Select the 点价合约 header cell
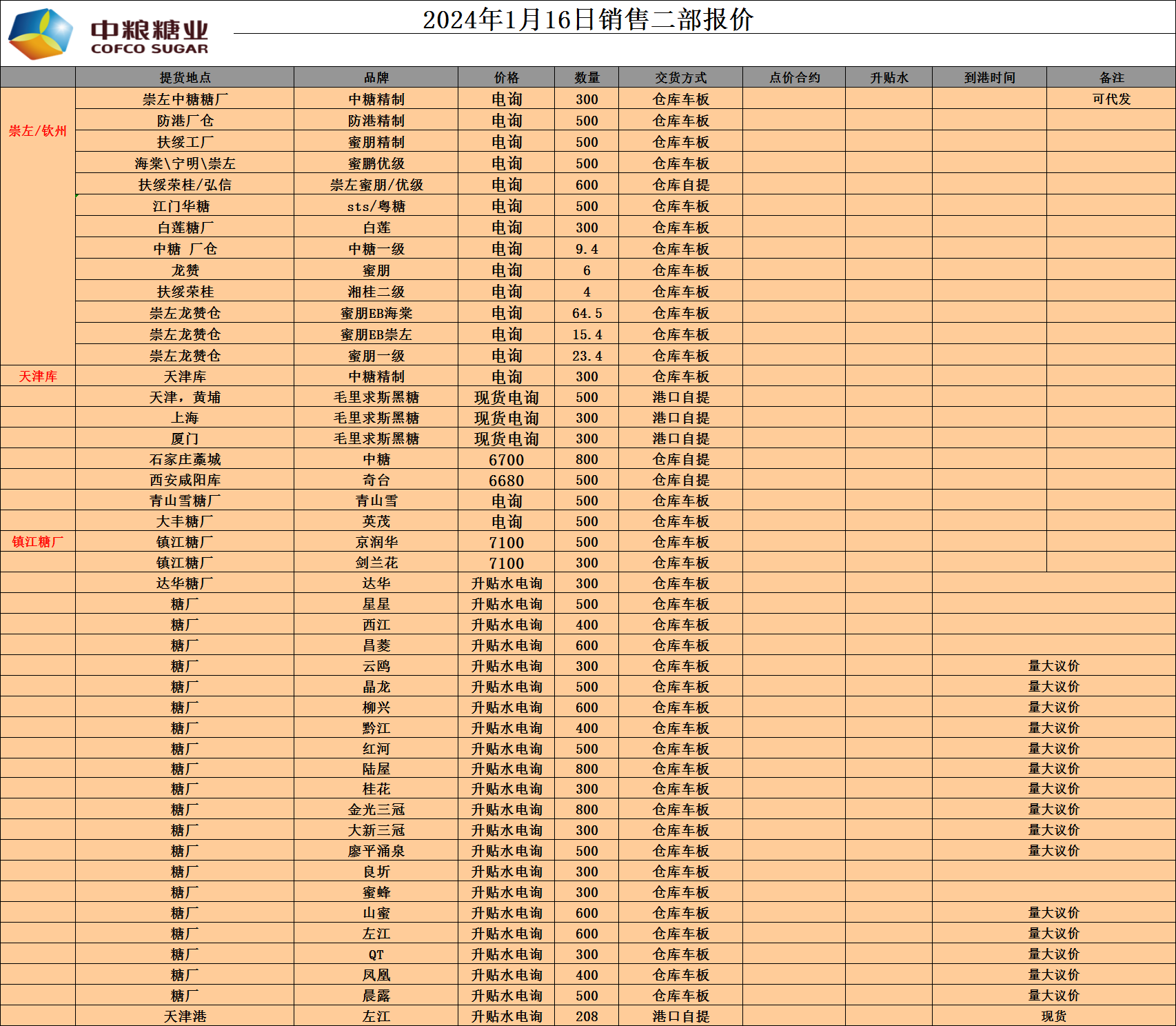The height and width of the screenshot is (1026, 1176). coord(794,78)
